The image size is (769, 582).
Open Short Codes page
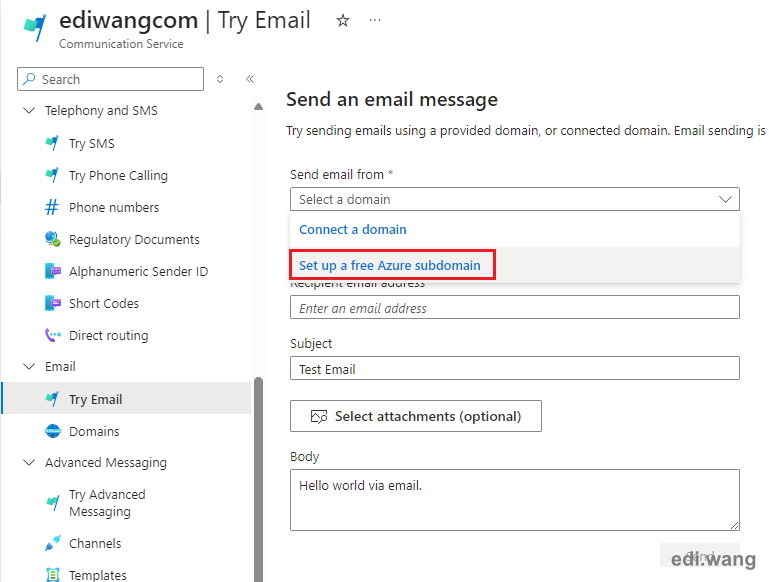point(104,304)
